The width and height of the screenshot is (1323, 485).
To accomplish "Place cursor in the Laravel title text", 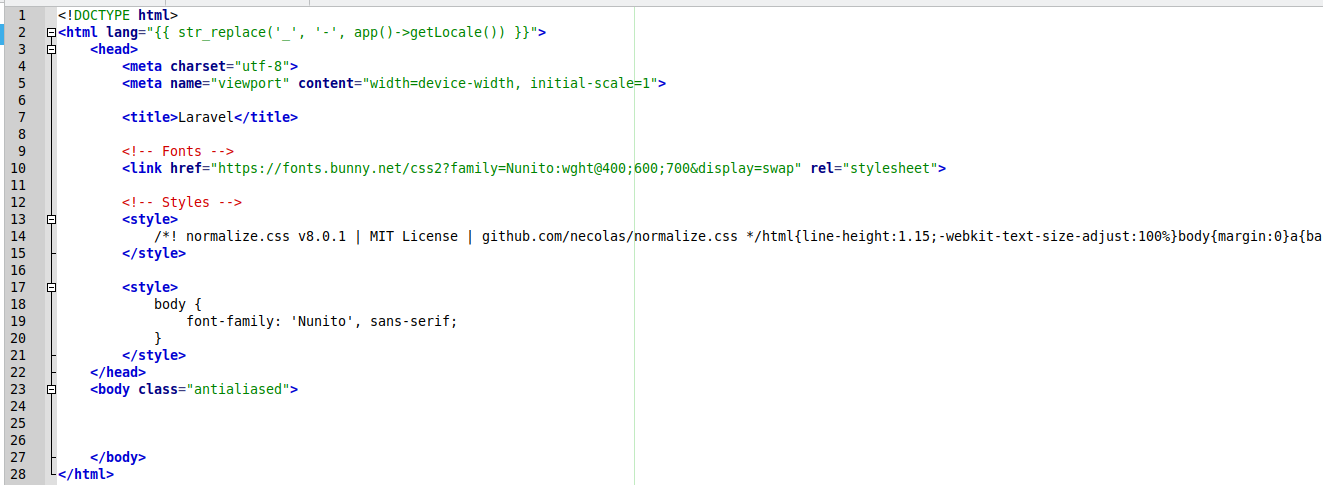I will (205, 117).
